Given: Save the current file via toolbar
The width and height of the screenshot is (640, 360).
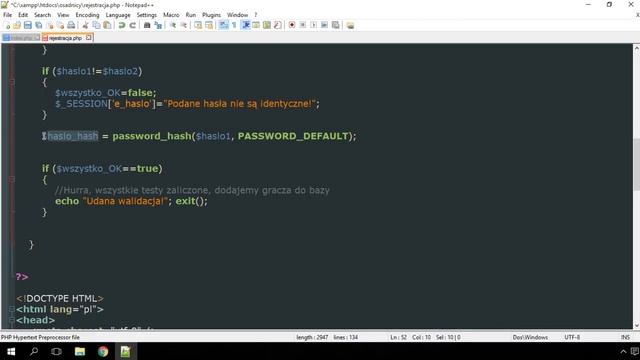Looking at the screenshot, I should [x=28, y=25].
